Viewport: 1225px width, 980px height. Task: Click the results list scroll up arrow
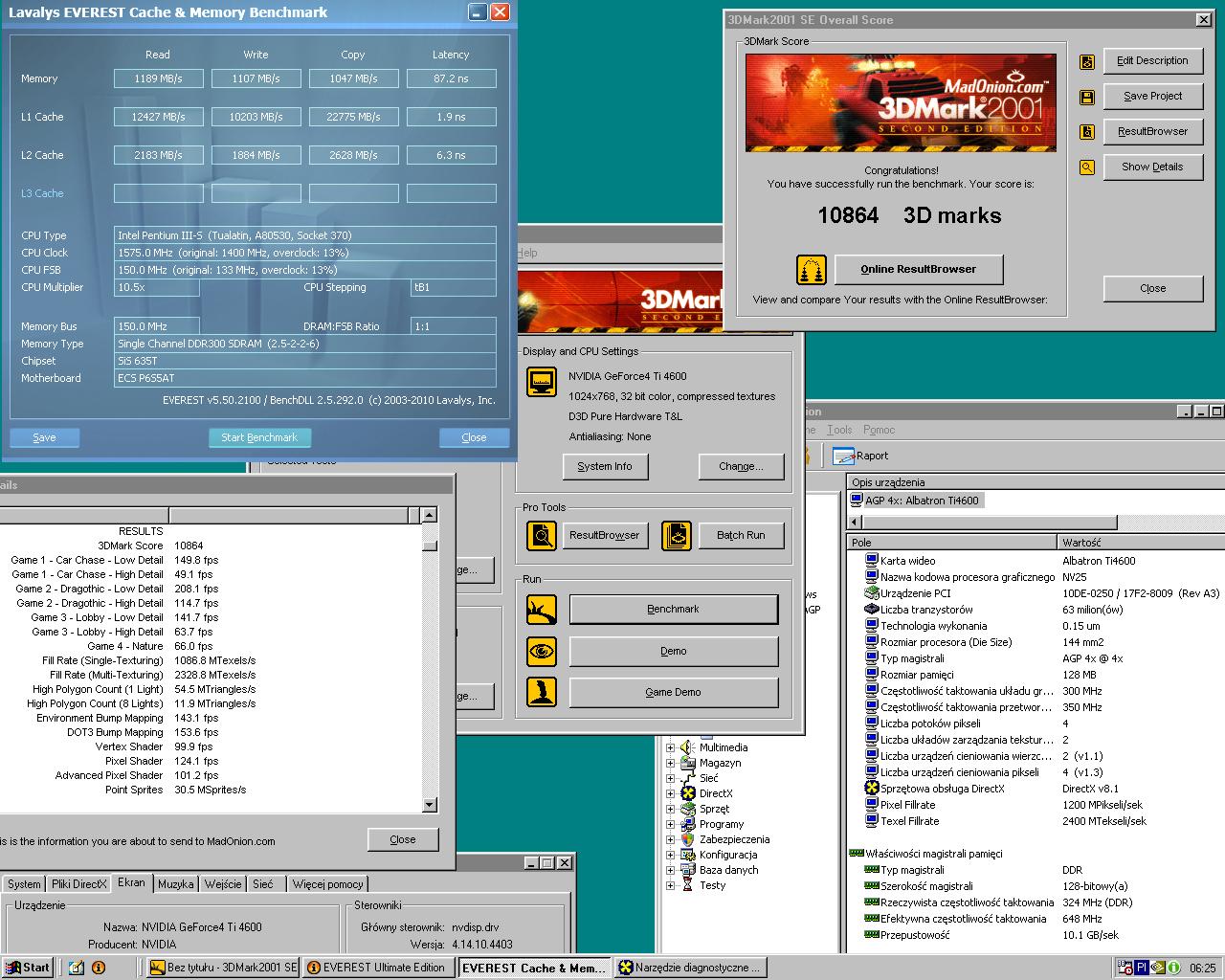click(x=430, y=515)
